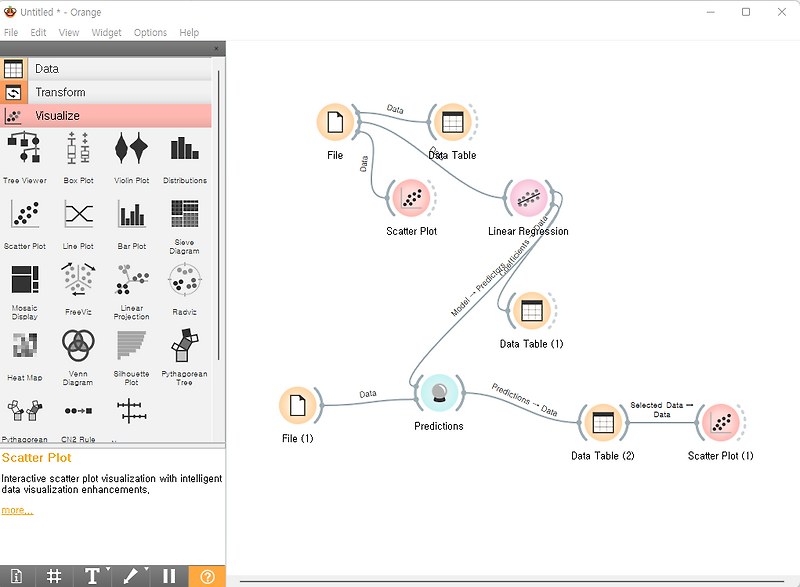Select the Radviz widget

(185, 289)
